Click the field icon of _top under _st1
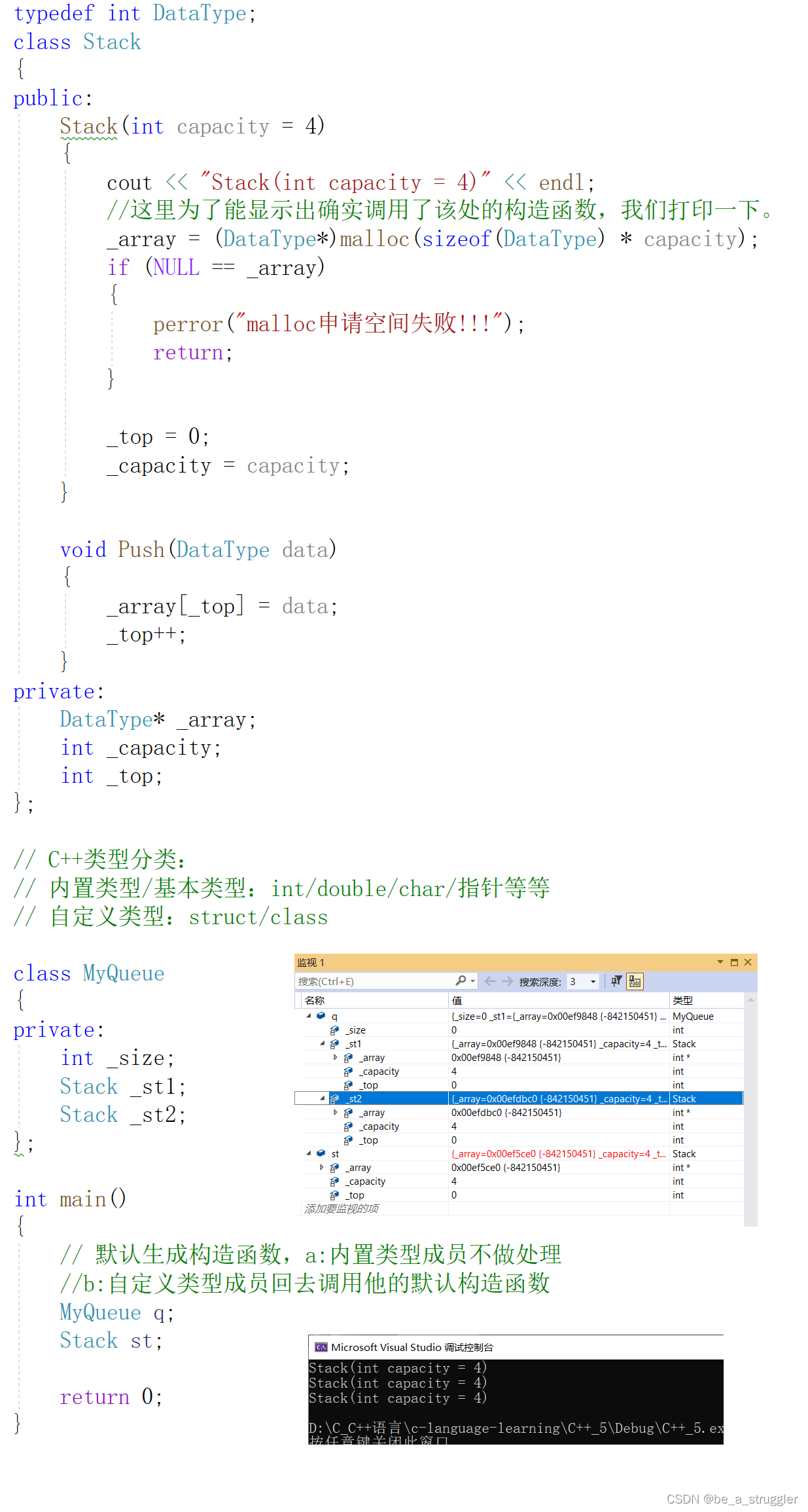This screenshot has width=808, height=1512. (x=348, y=1085)
